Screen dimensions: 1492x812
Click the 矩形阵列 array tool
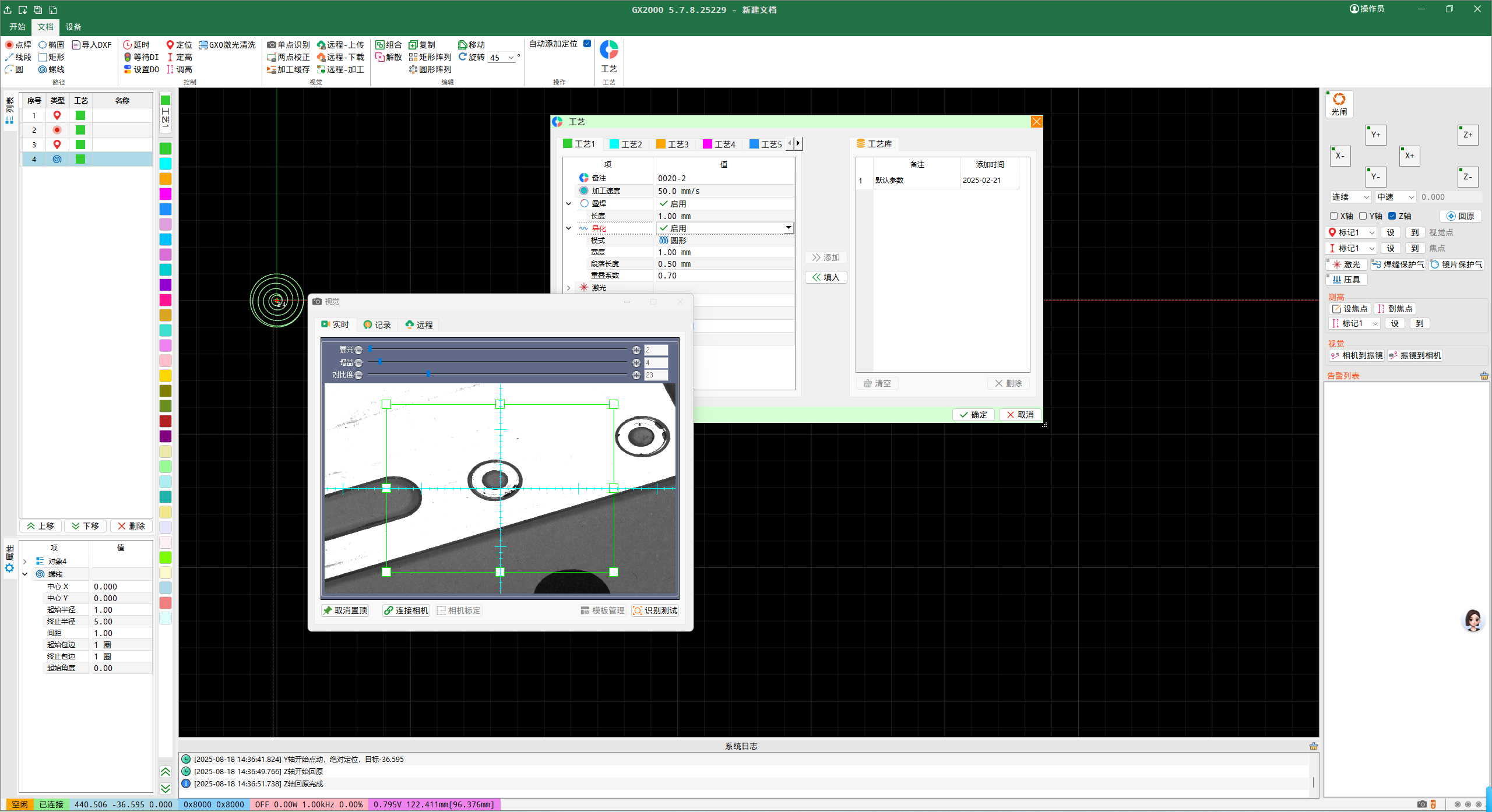pyautogui.click(x=430, y=57)
